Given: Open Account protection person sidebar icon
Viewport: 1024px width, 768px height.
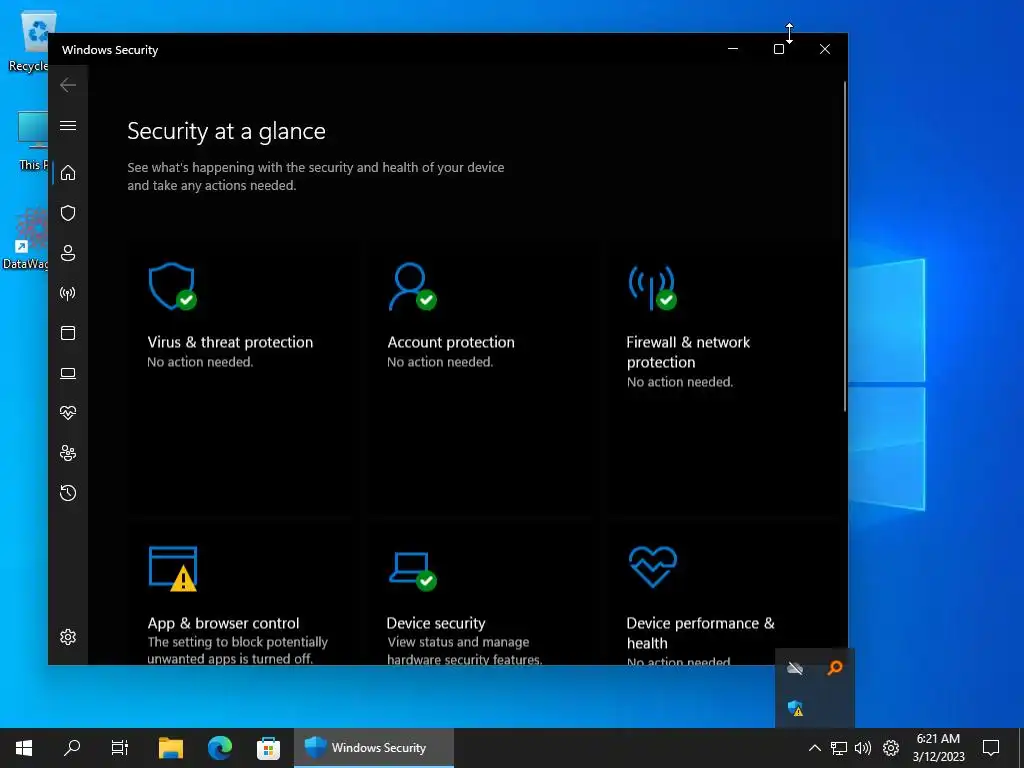Looking at the screenshot, I should [x=68, y=253].
